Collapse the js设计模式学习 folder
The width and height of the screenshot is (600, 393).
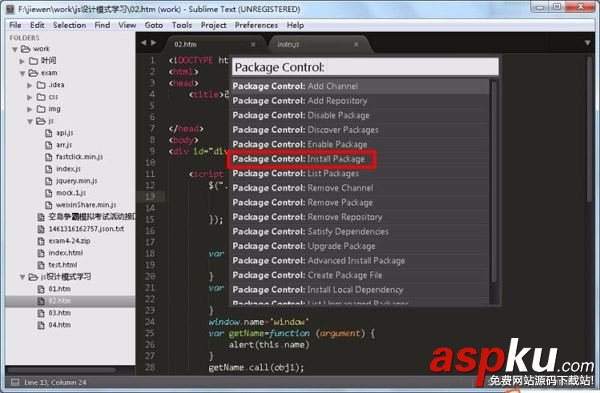coord(22,277)
